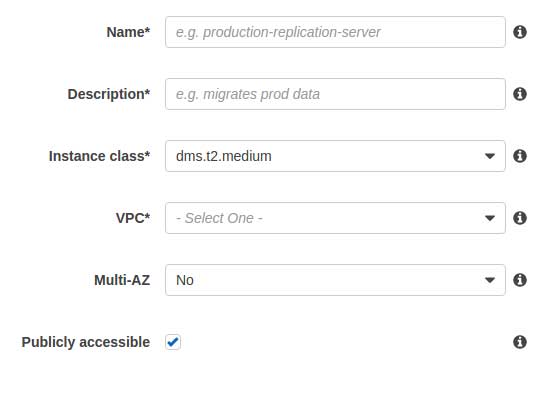
Task: Open the Multi-AZ 'No' selector
Action: pyautogui.click(x=335, y=280)
